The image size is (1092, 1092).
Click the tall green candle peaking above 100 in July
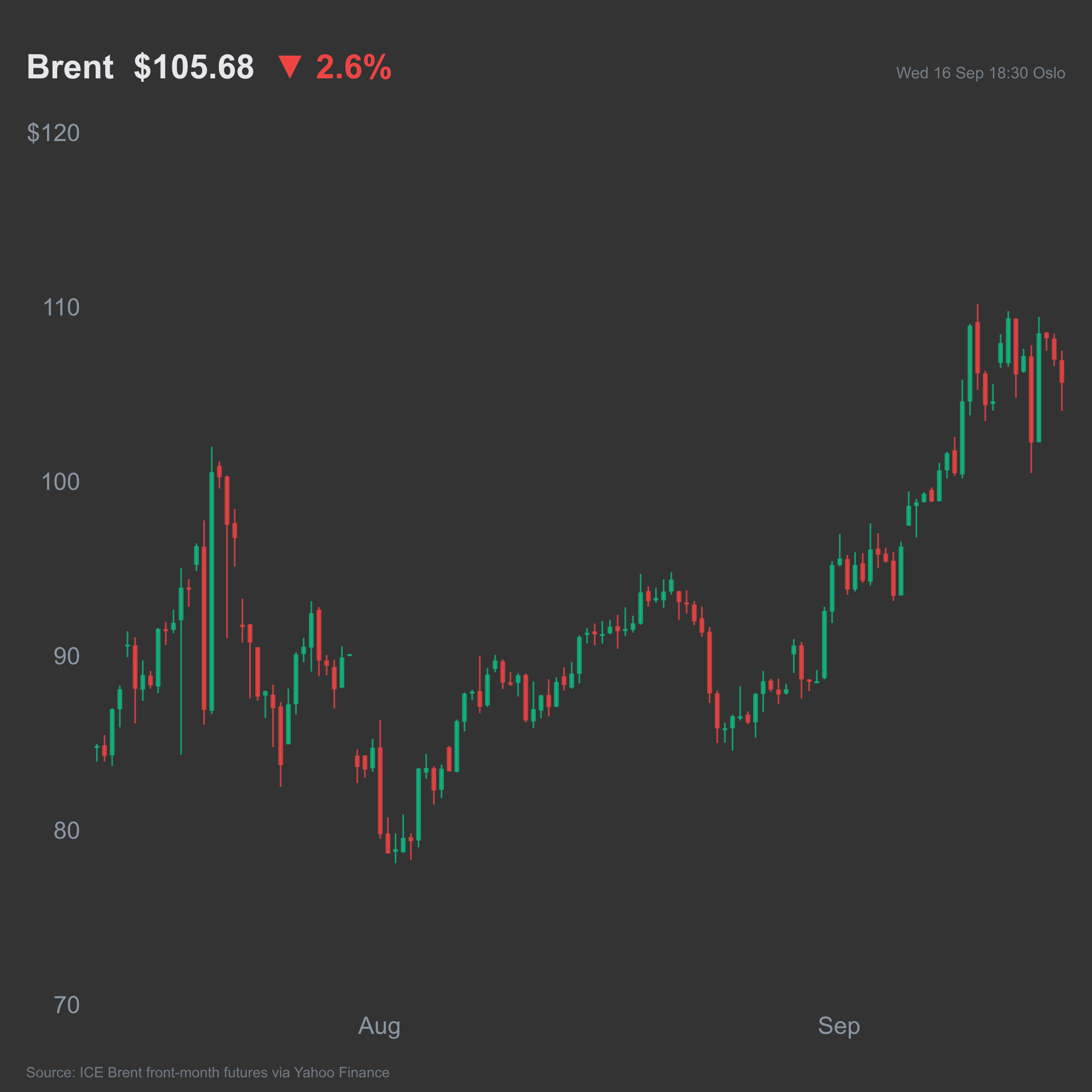212,580
